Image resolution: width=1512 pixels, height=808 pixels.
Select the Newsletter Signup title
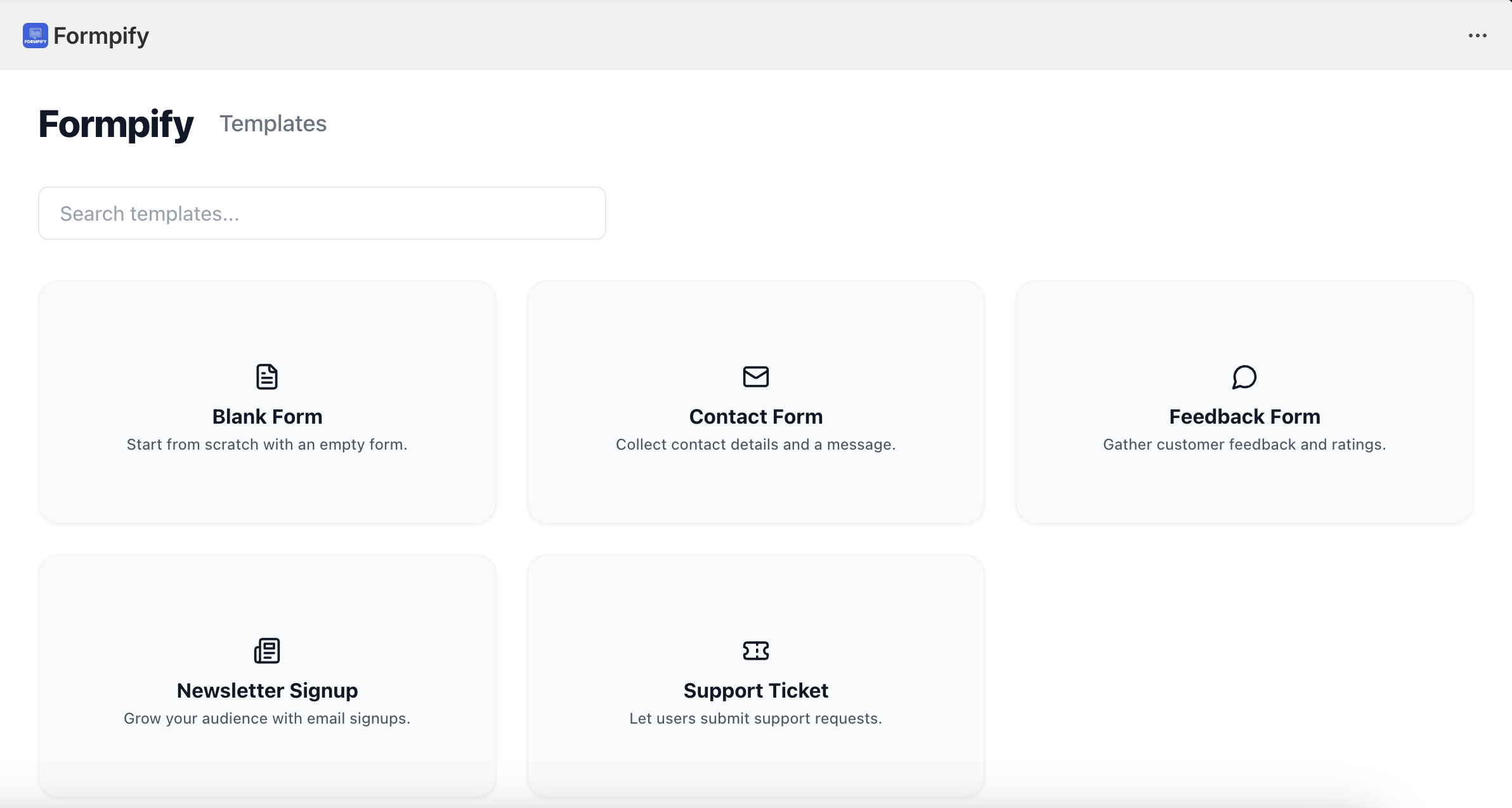click(x=267, y=691)
